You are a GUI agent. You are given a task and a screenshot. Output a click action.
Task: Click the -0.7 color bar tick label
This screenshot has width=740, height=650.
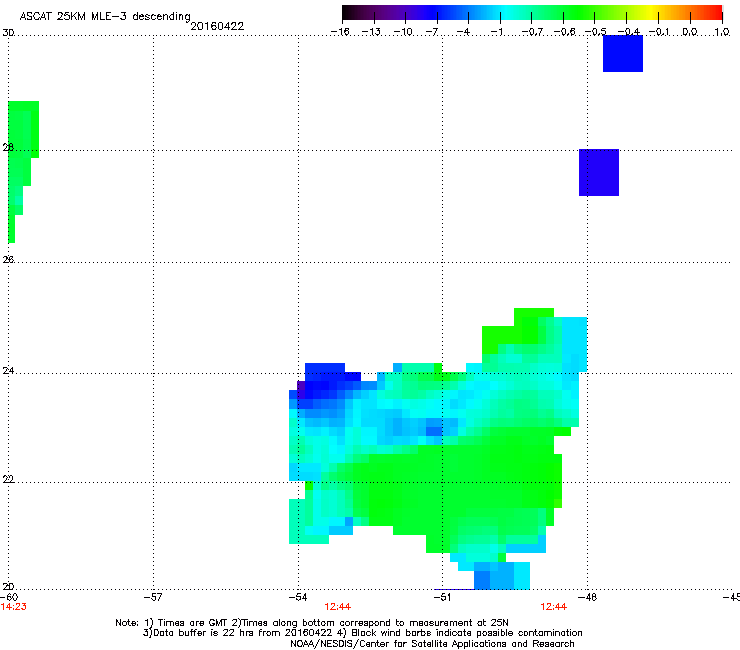532,32
